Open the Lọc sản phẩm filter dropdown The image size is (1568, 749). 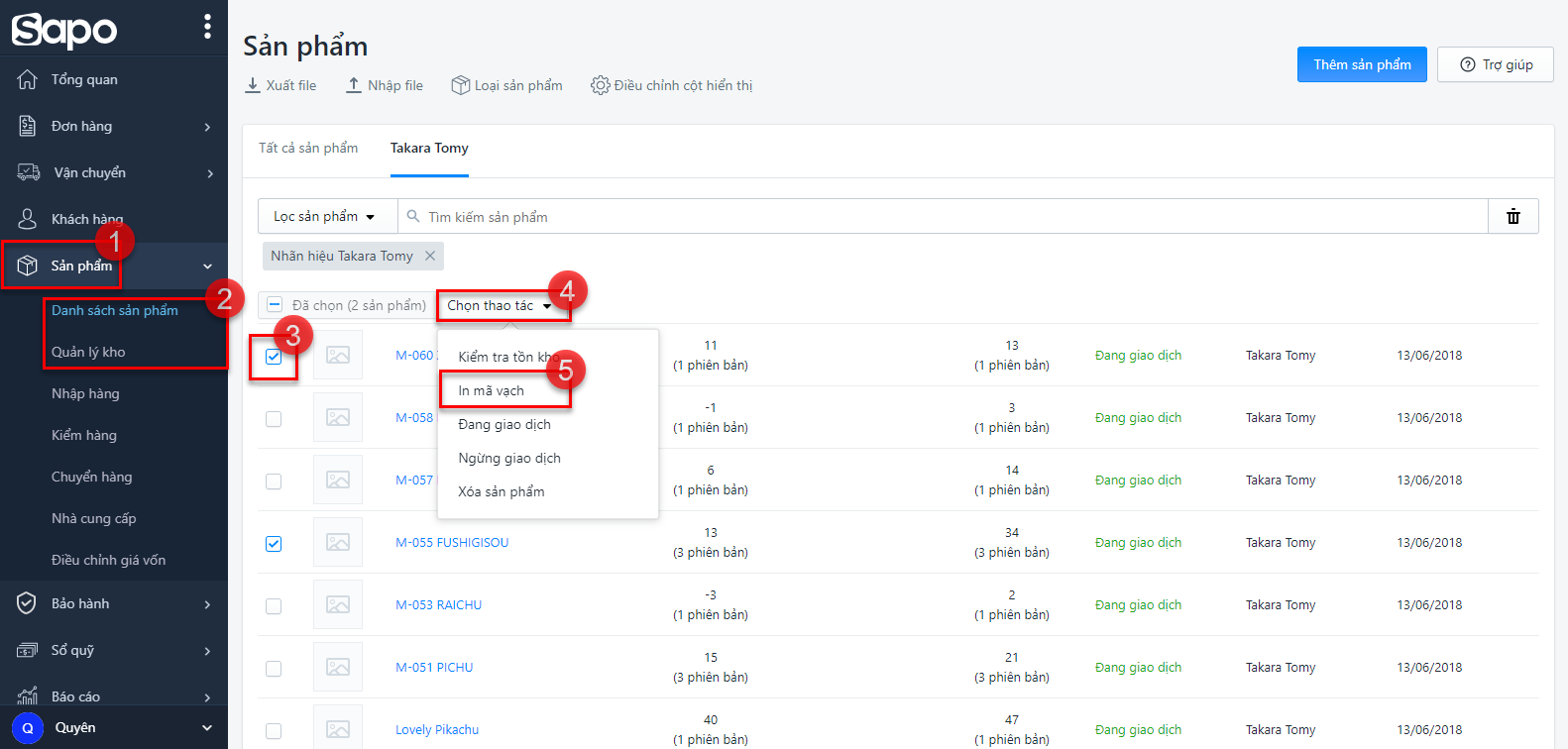325,216
